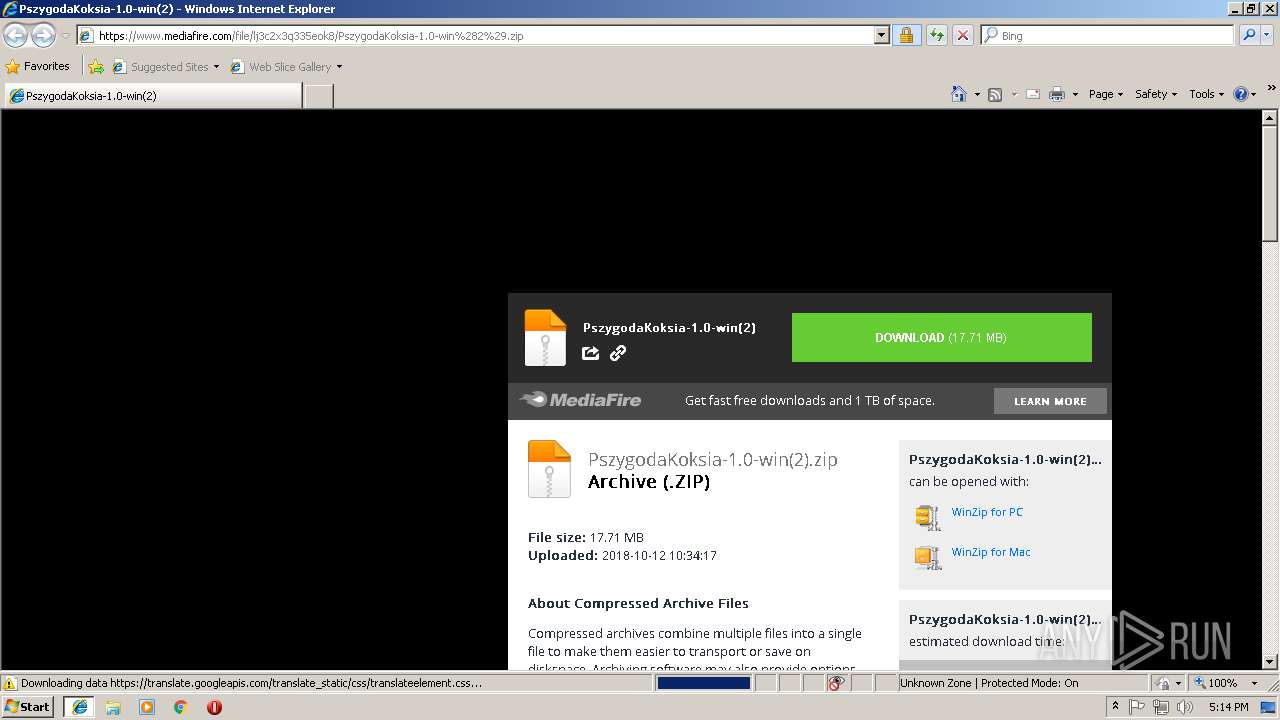Expand the address bar history dropdown
The height and width of the screenshot is (720, 1280).
[x=881, y=36]
